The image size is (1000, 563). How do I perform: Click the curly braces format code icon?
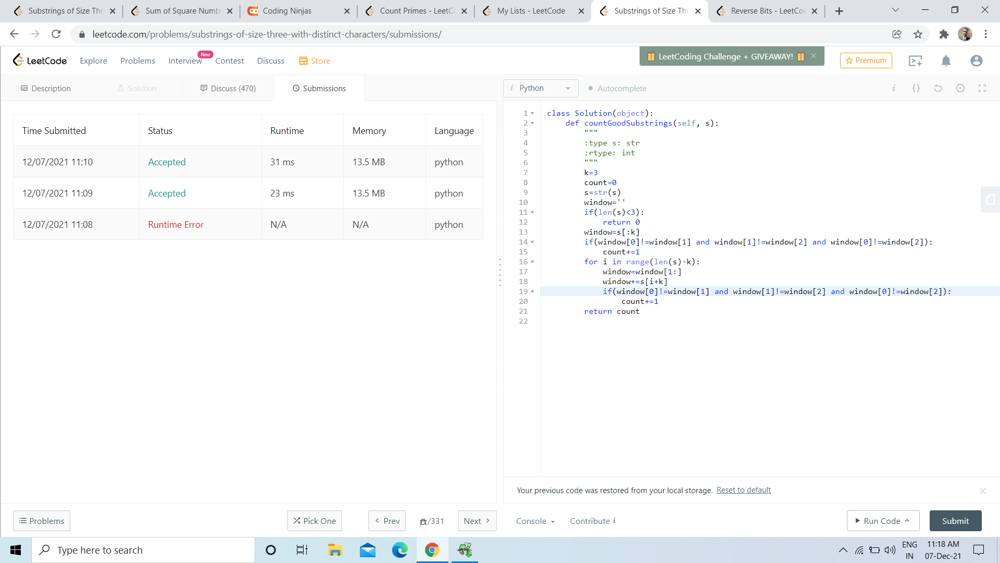(916, 88)
